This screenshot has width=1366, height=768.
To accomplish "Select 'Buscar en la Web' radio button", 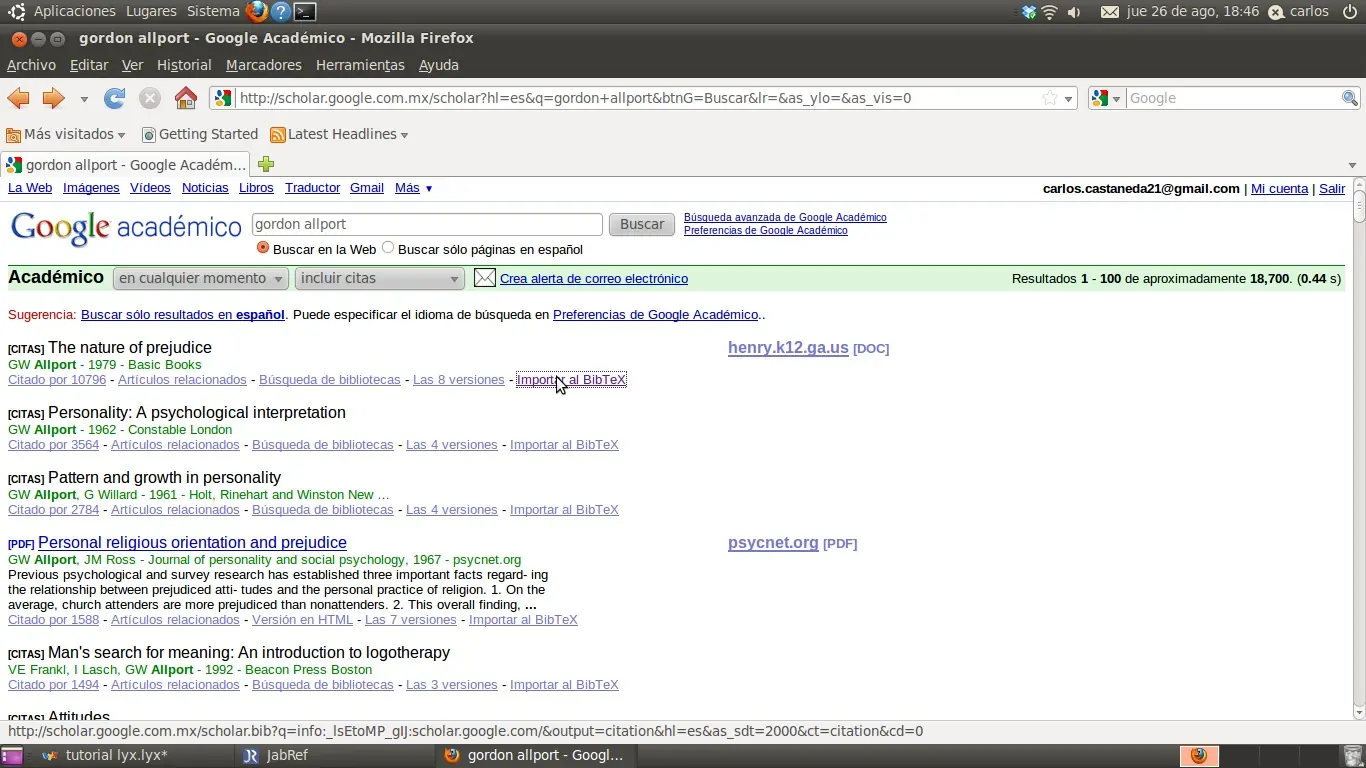I will click(263, 248).
